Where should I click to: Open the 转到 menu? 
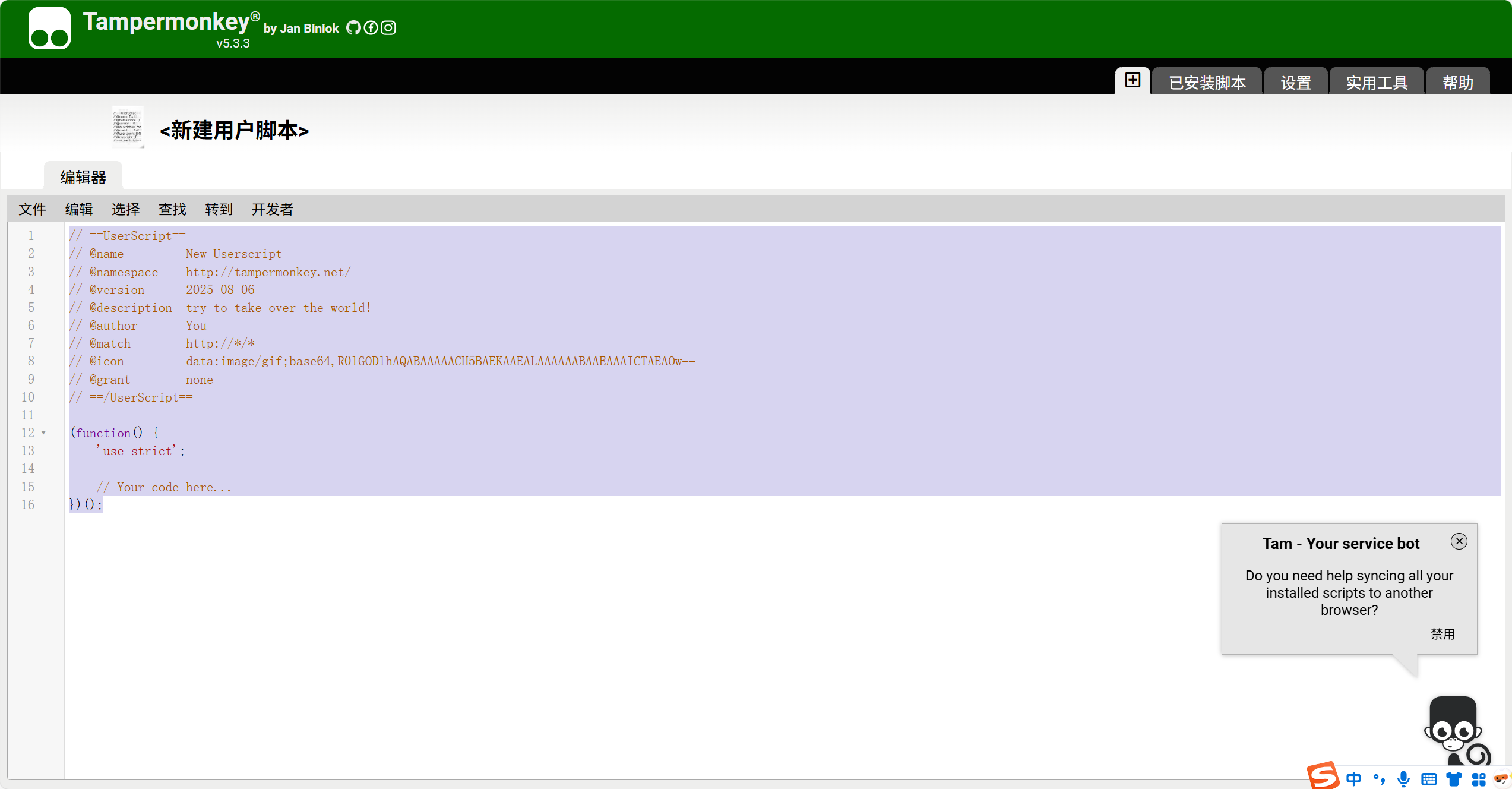(x=219, y=209)
